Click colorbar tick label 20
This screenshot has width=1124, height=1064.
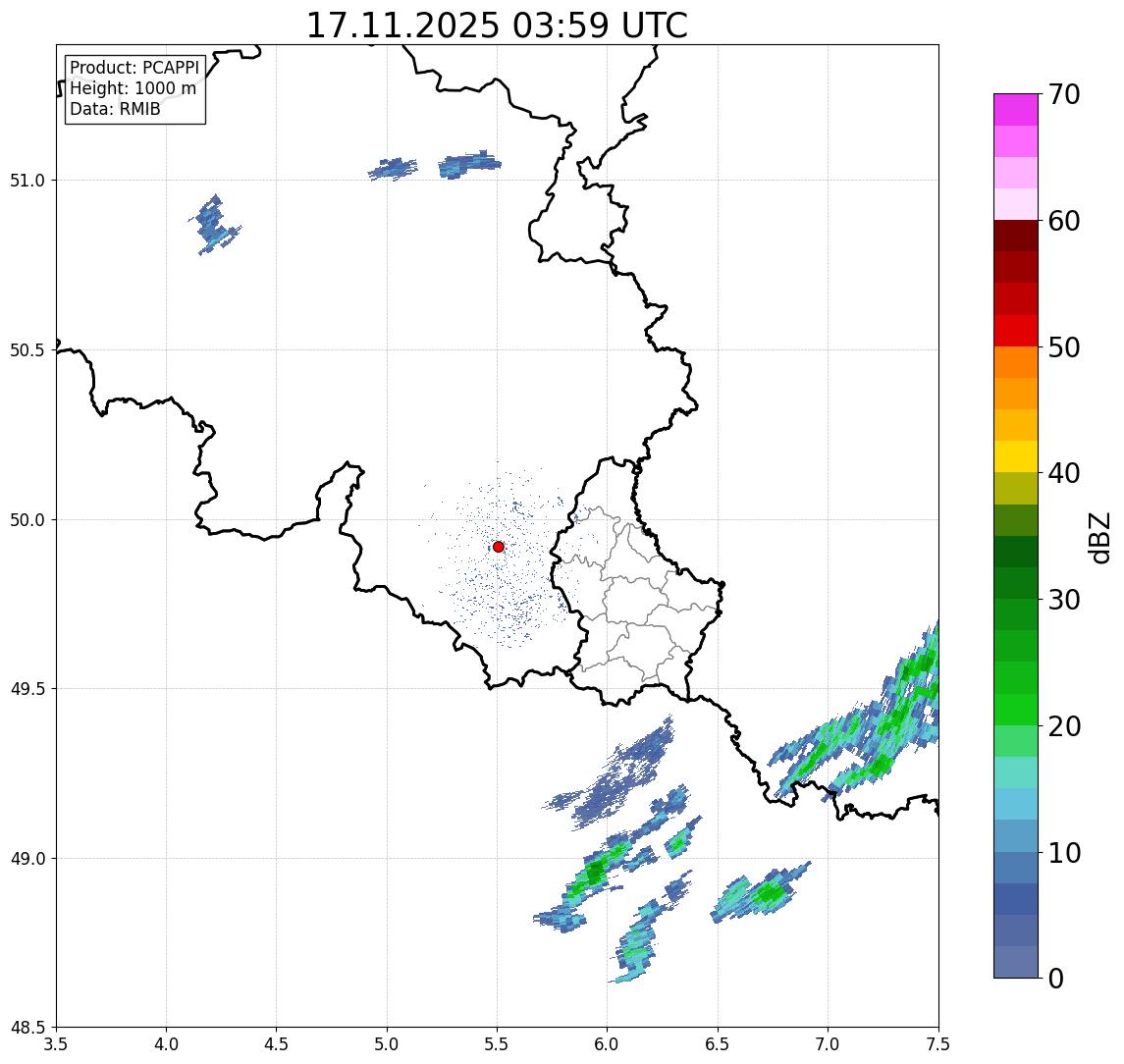(1064, 726)
